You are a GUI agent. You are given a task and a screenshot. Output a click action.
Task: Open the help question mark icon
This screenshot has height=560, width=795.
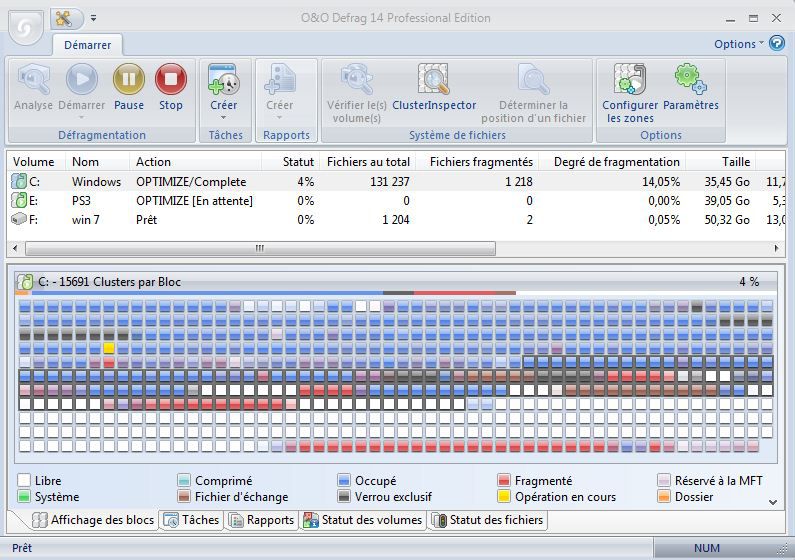click(x=777, y=43)
